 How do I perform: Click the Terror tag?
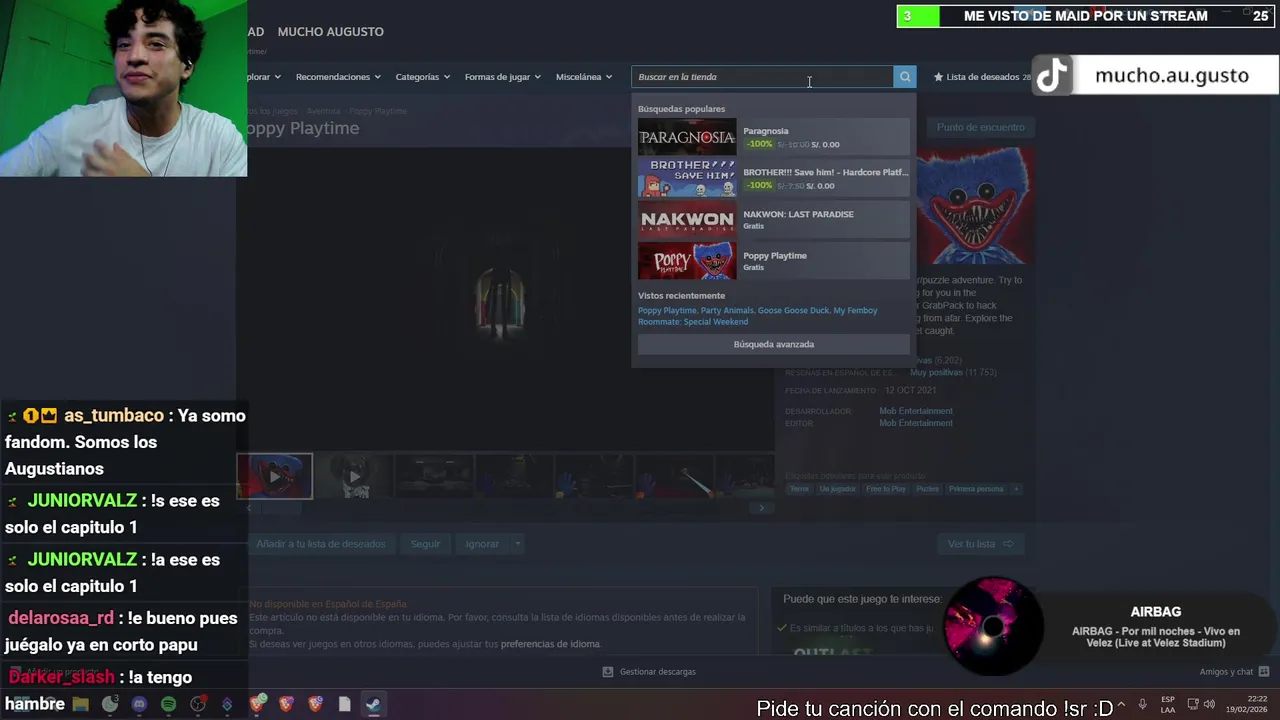(x=799, y=489)
